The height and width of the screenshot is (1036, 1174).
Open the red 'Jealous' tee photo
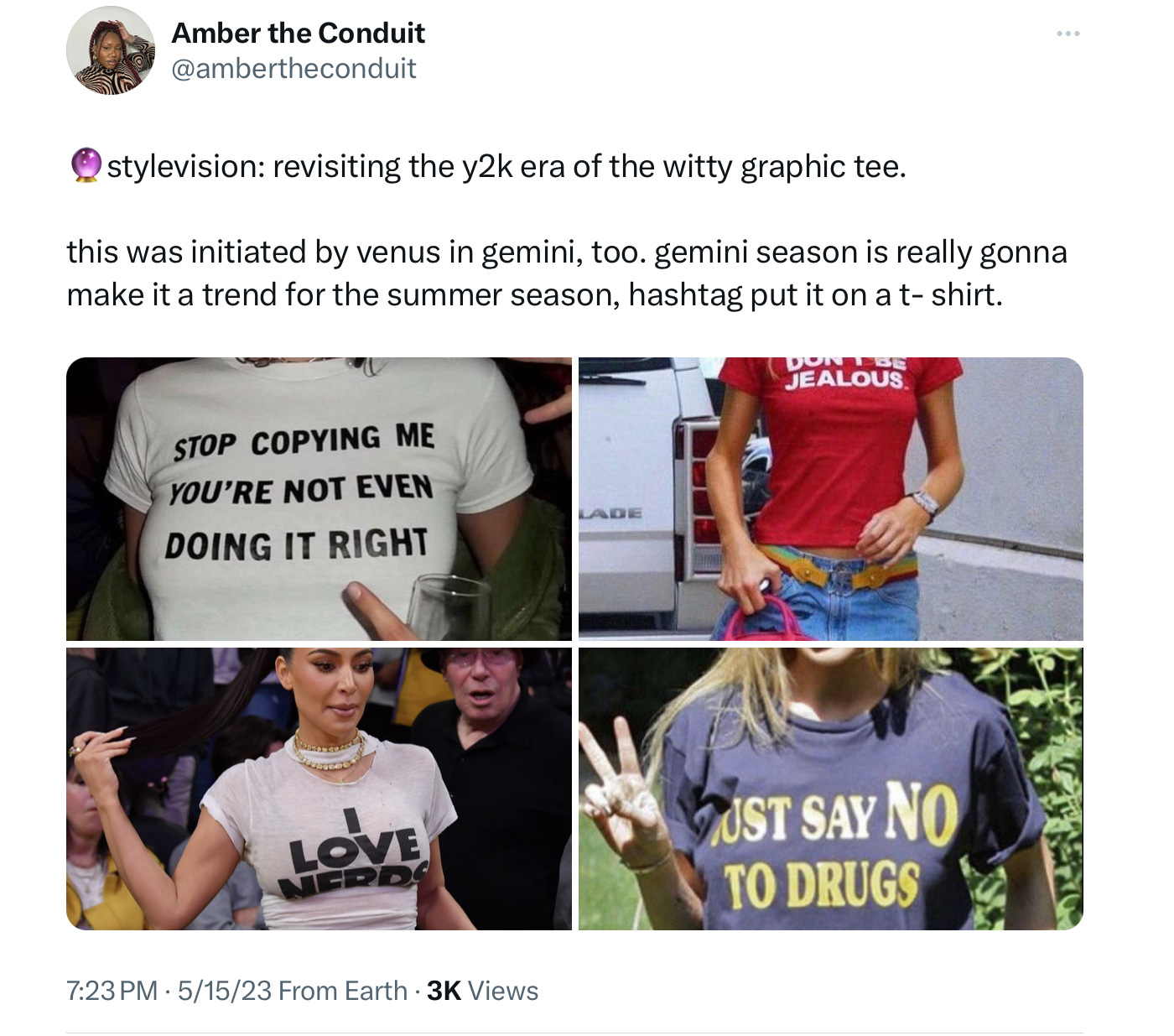pos(830,498)
